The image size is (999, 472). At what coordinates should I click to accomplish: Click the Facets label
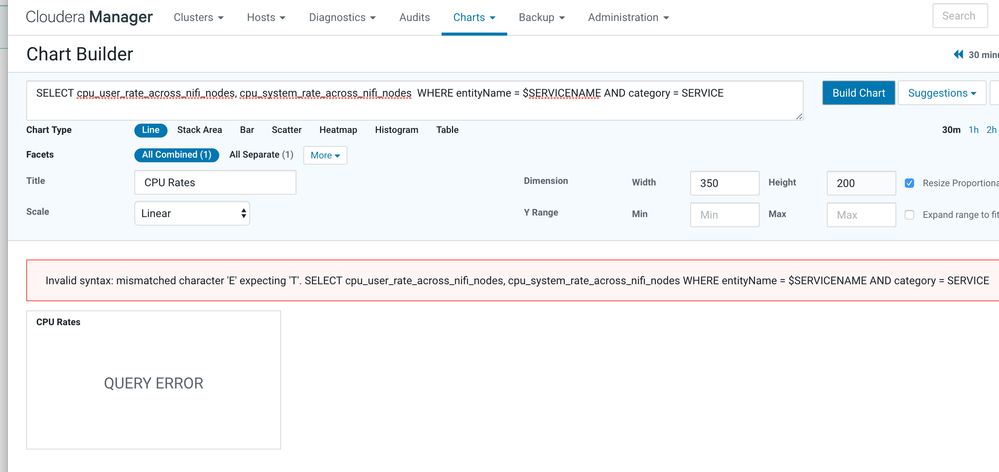click(x=40, y=155)
